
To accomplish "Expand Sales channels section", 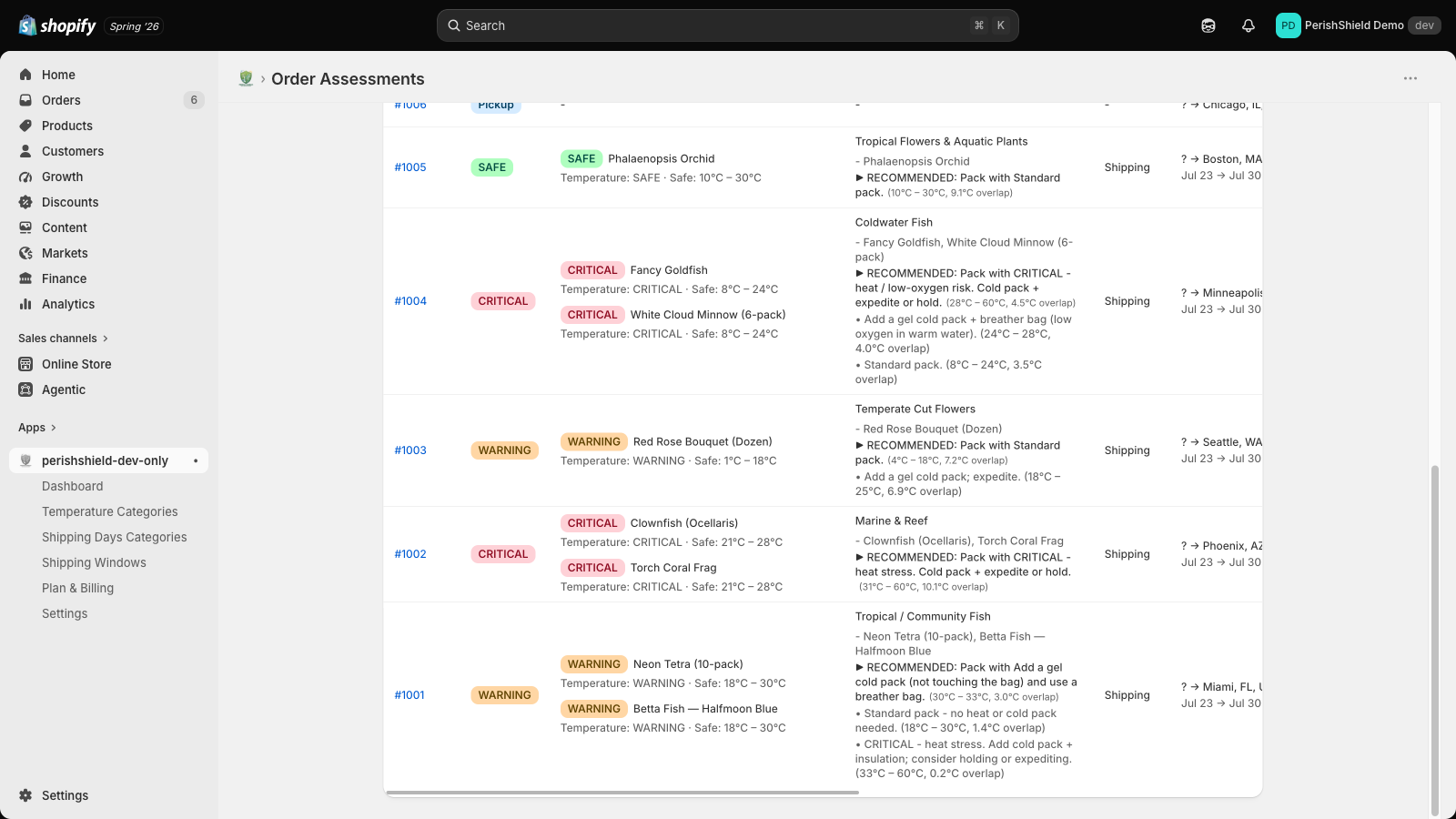I will 63,339.
